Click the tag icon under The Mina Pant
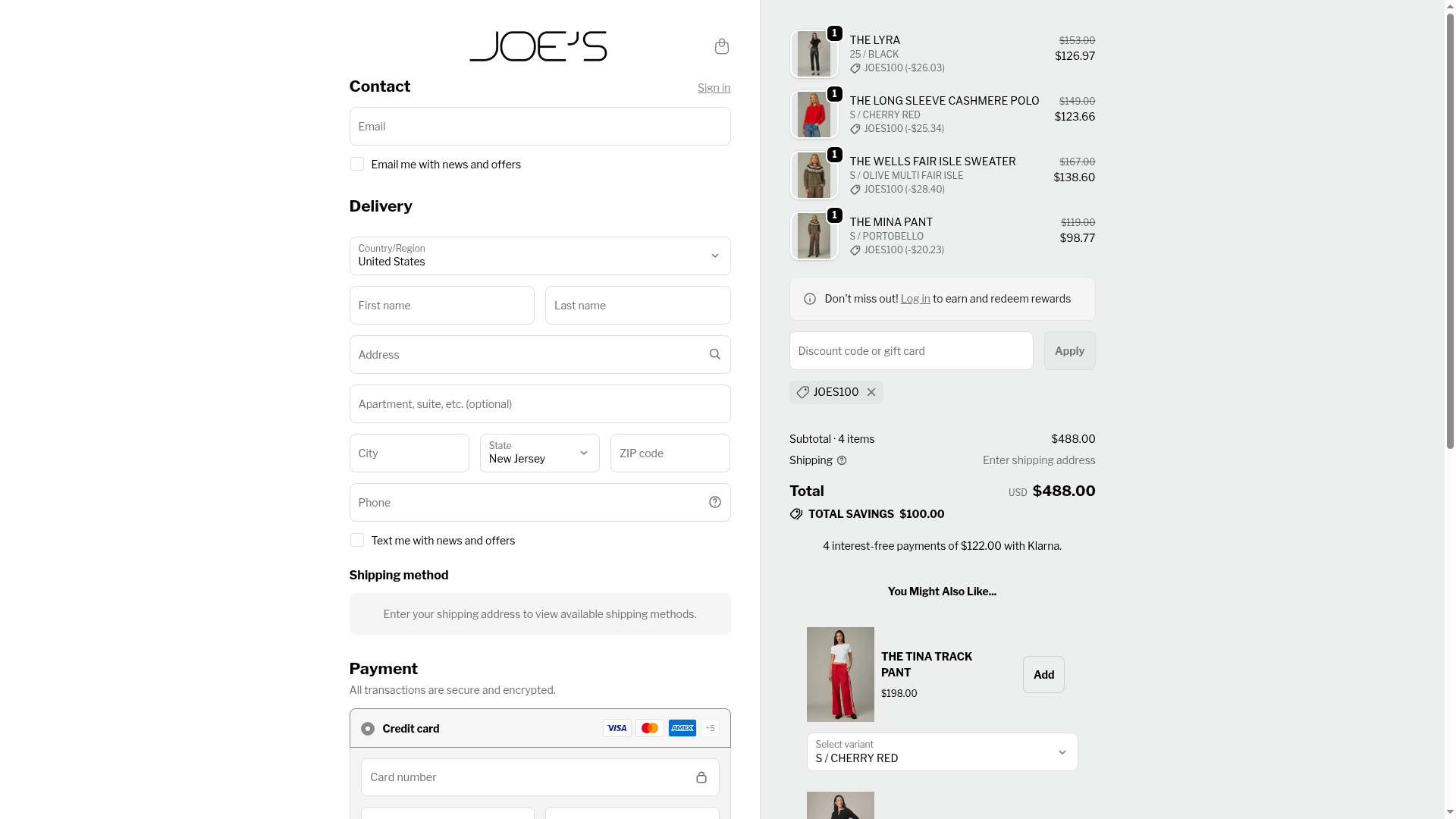Viewport: 1456px width, 819px height. pos(855,250)
